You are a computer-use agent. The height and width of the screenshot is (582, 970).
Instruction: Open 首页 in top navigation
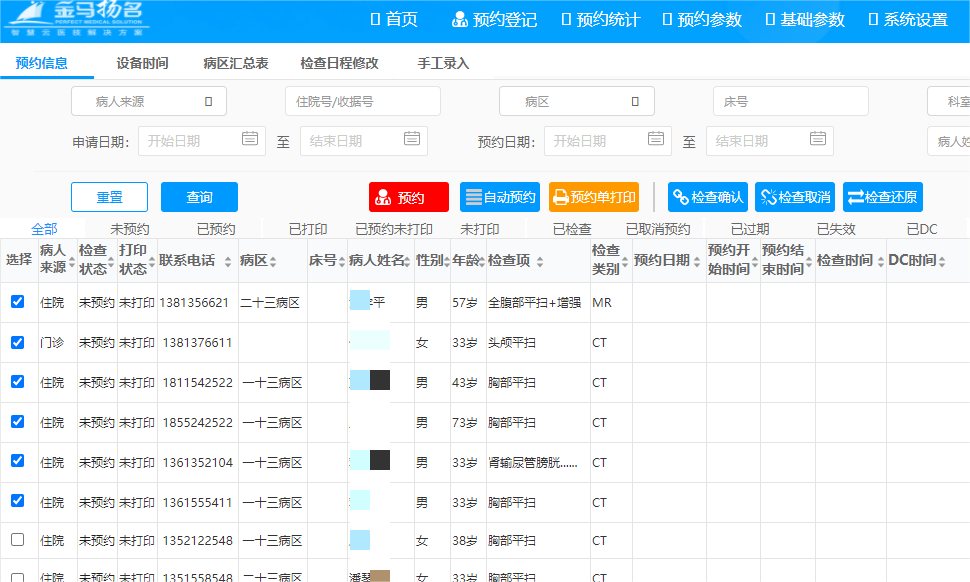pos(394,19)
